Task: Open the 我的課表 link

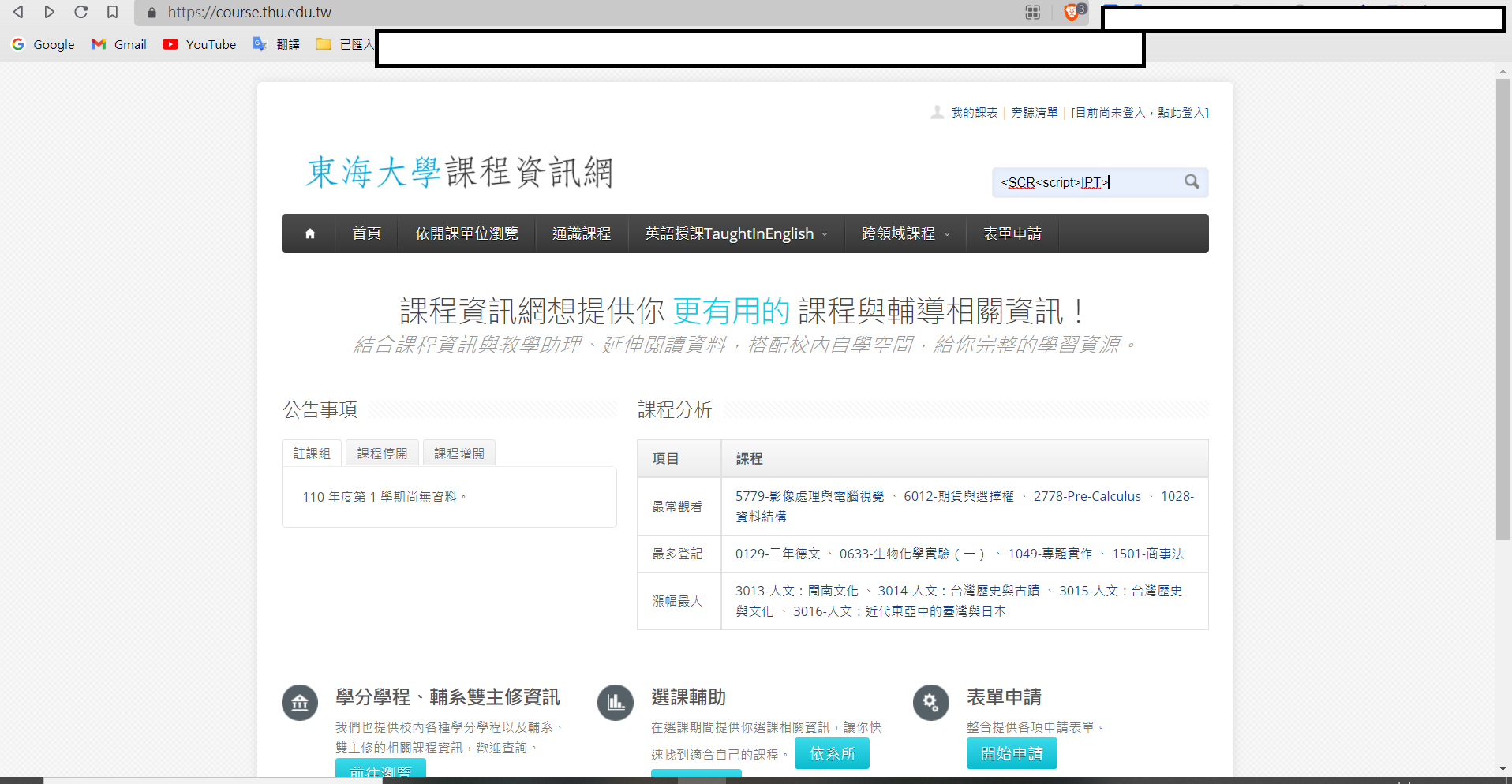Action: (974, 113)
